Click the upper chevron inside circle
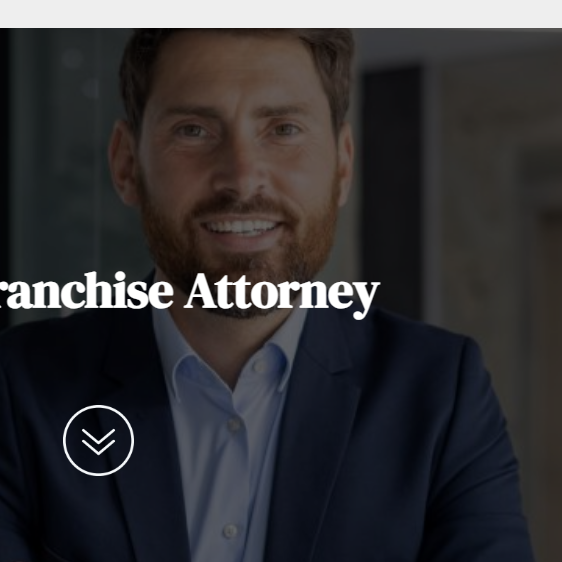The width and height of the screenshot is (562, 562). [99, 437]
